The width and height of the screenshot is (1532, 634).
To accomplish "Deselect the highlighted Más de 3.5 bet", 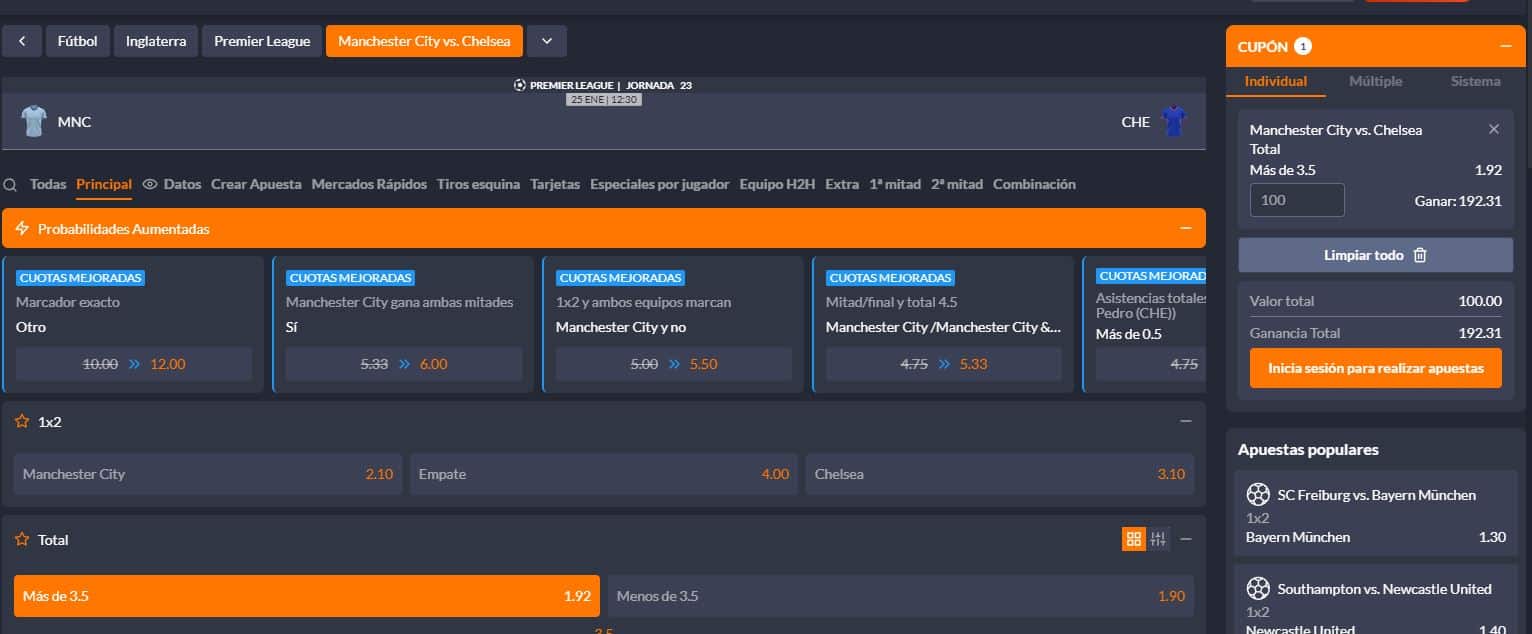I will pos(307,596).
